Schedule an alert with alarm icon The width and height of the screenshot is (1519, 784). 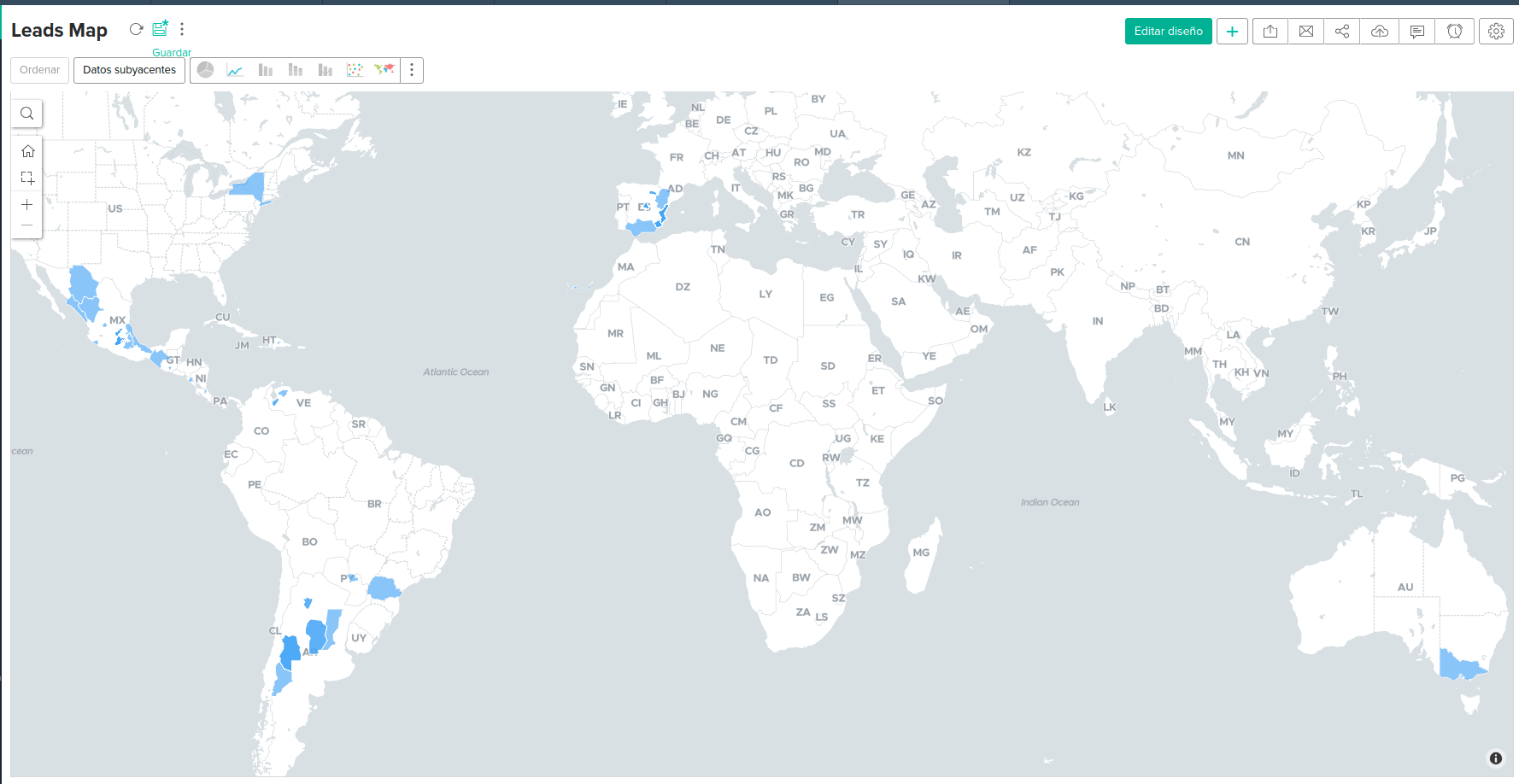click(1454, 31)
